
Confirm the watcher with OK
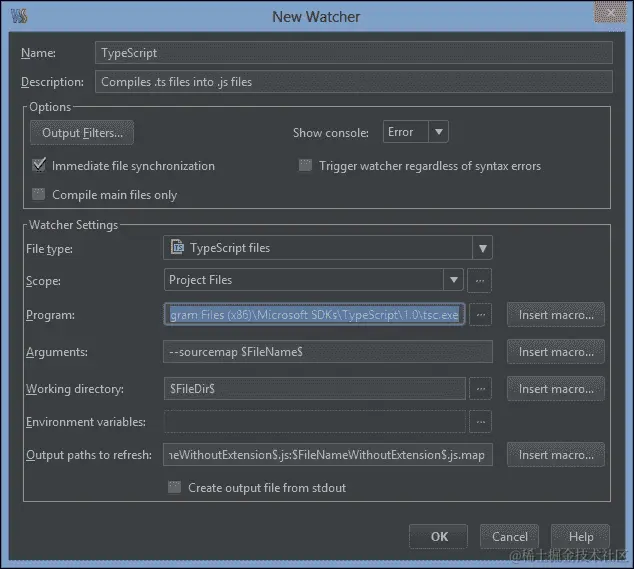point(439,537)
